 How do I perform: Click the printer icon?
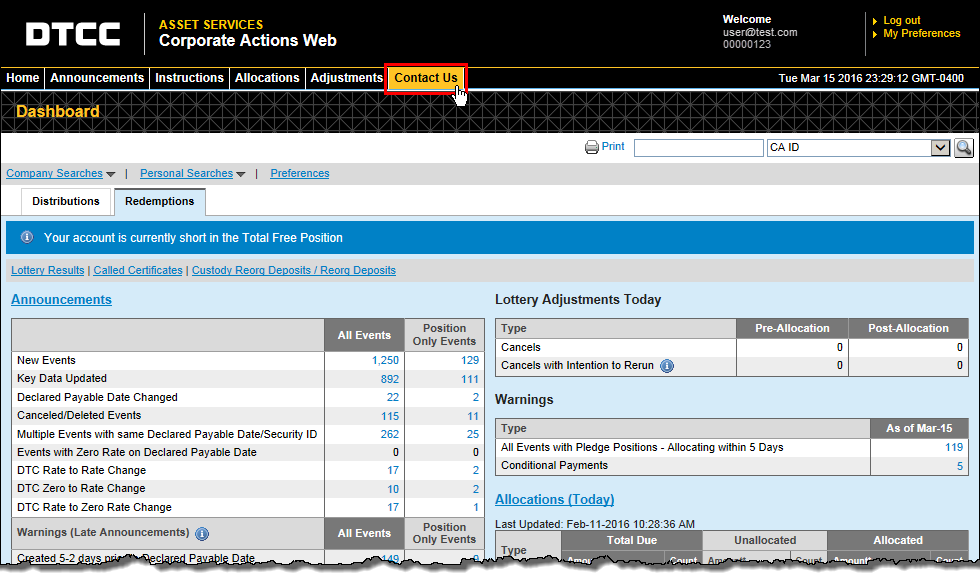pyautogui.click(x=592, y=147)
